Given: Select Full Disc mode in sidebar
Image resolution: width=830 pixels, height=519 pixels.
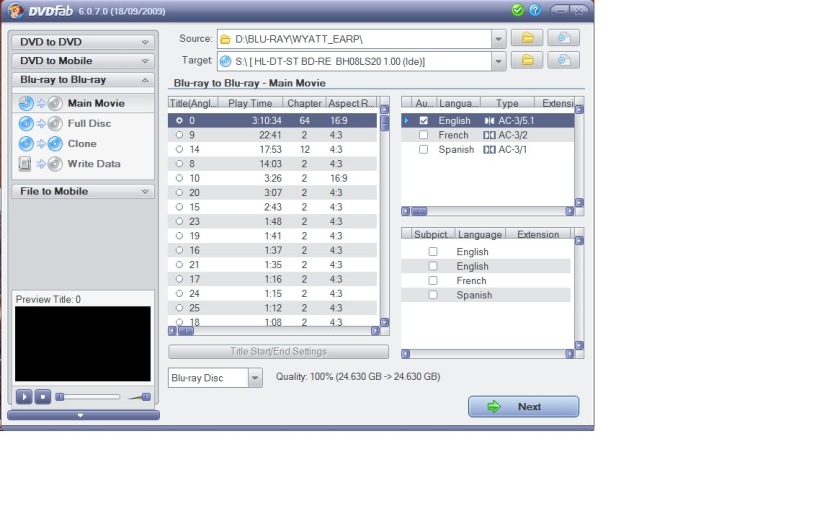Looking at the screenshot, I should pyautogui.click(x=89, y=124).
